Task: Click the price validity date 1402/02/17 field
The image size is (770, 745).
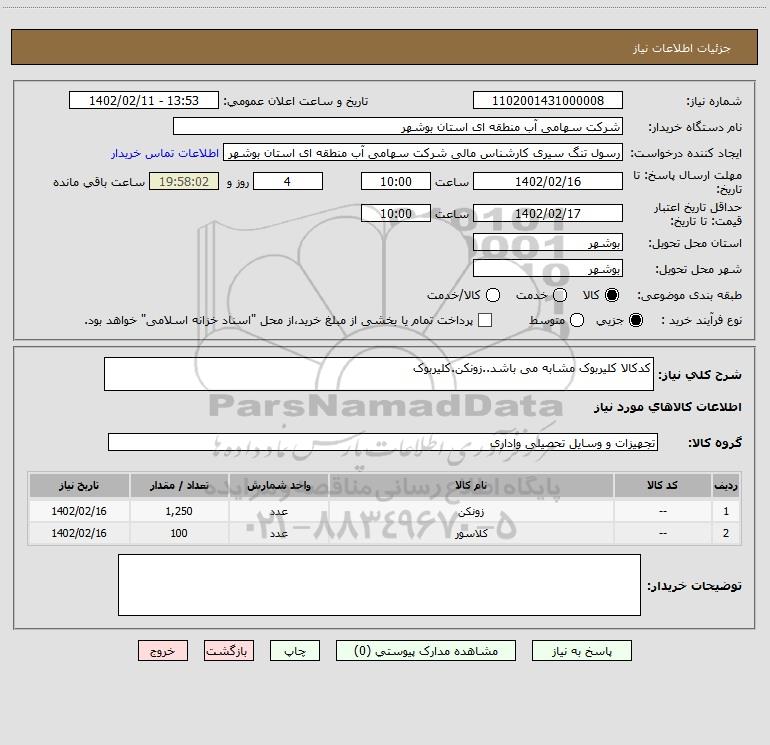Action: coord(548,213)
